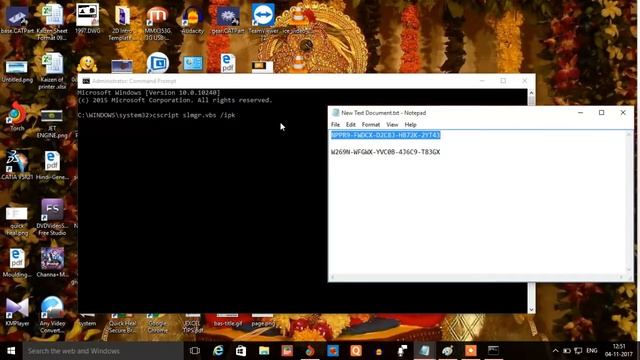This screenshot has height=360, width=640.
Task: Click the W269N-WFGWX product key line
Action: tap(386, 152)
